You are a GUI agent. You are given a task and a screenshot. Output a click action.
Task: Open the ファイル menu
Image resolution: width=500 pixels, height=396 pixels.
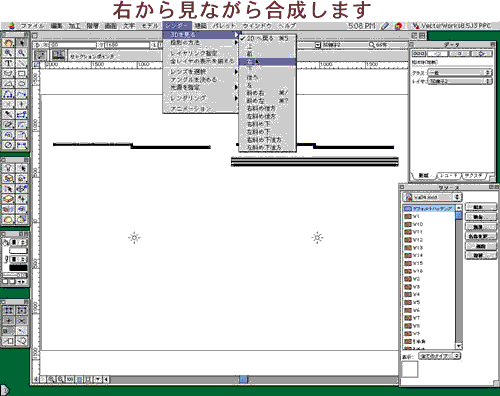coord(32,26)
